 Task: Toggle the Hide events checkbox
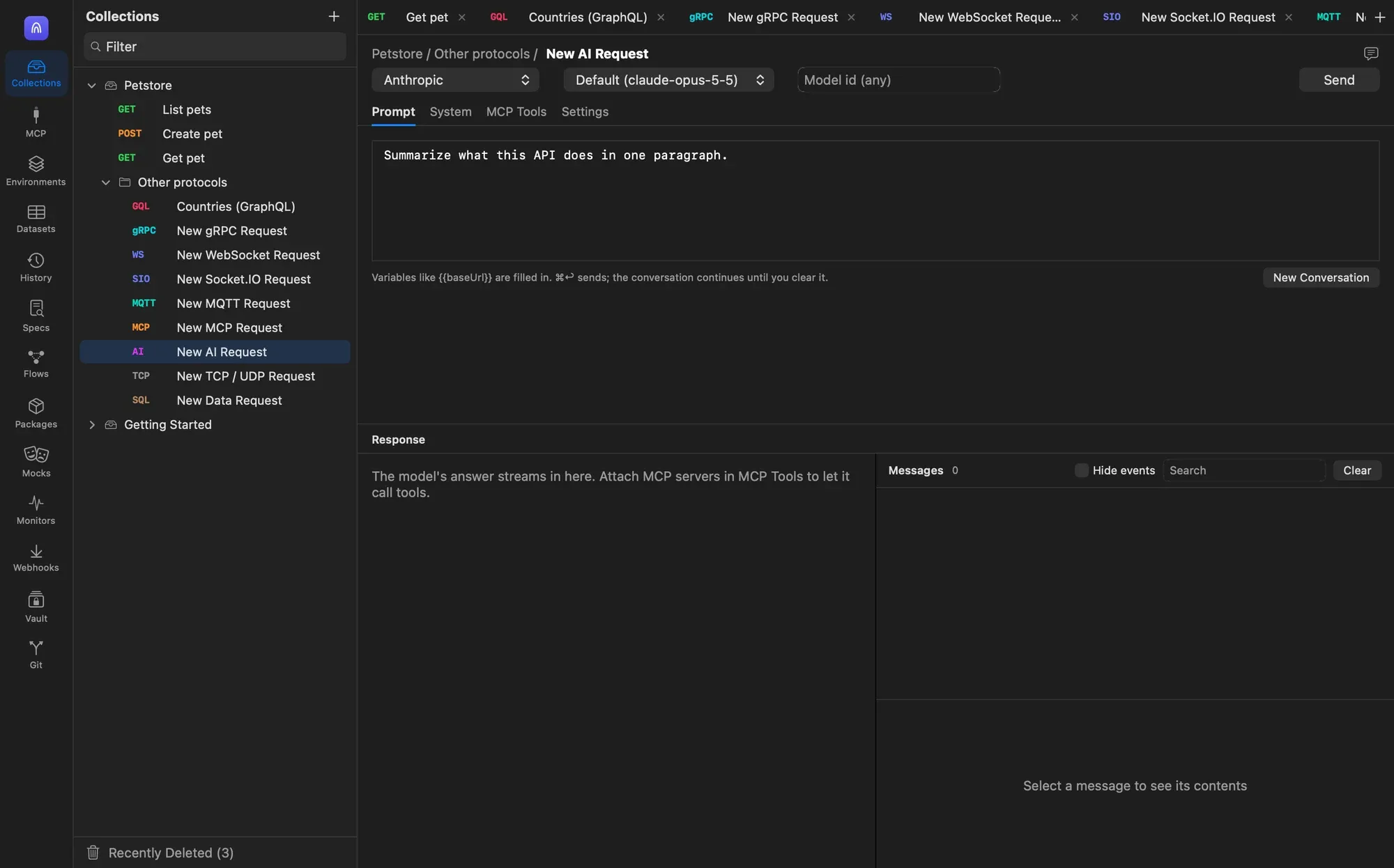click(x=1082, y=470)
